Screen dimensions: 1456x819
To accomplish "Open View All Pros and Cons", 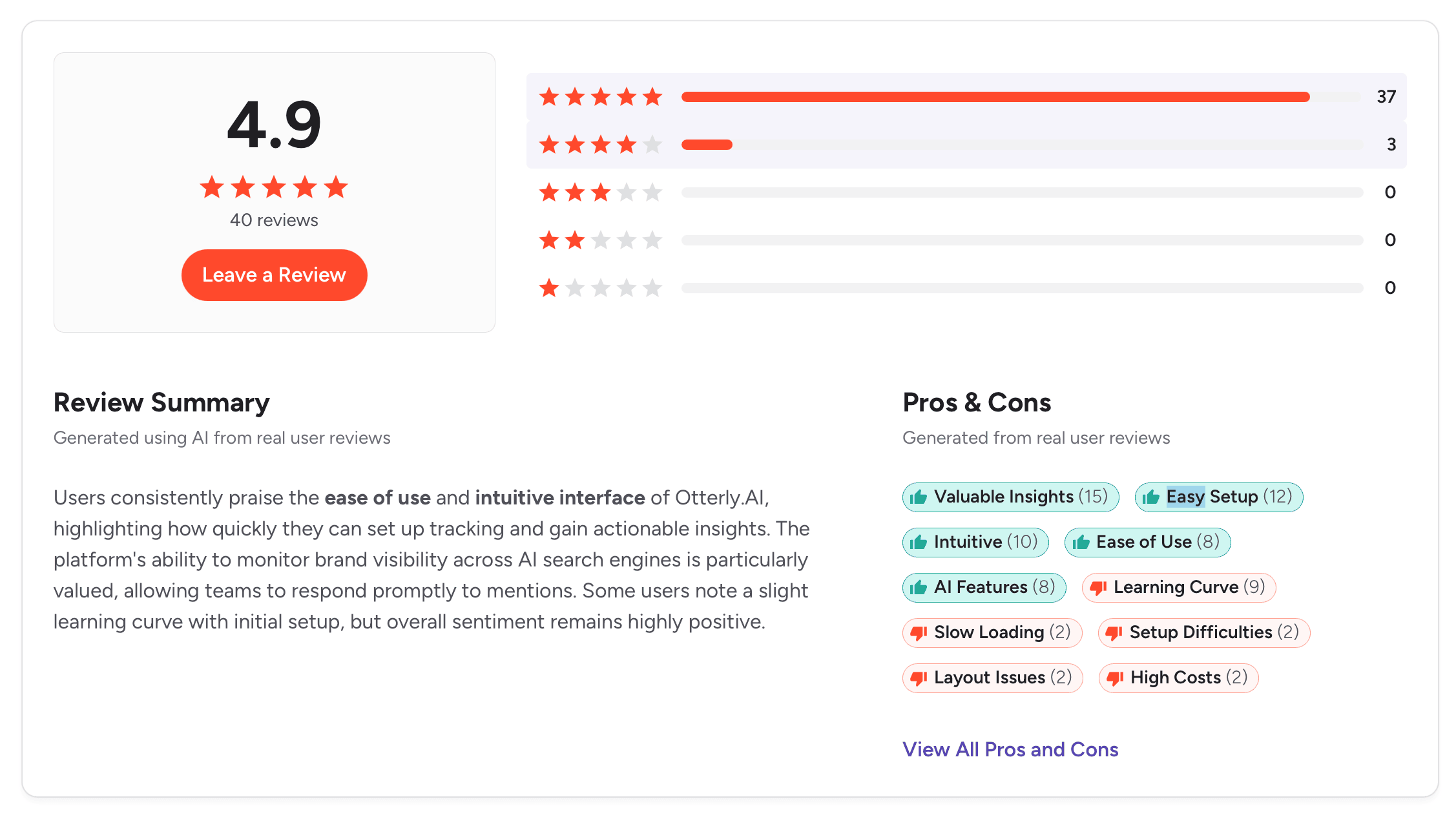I will click(x=1010, y=749).
